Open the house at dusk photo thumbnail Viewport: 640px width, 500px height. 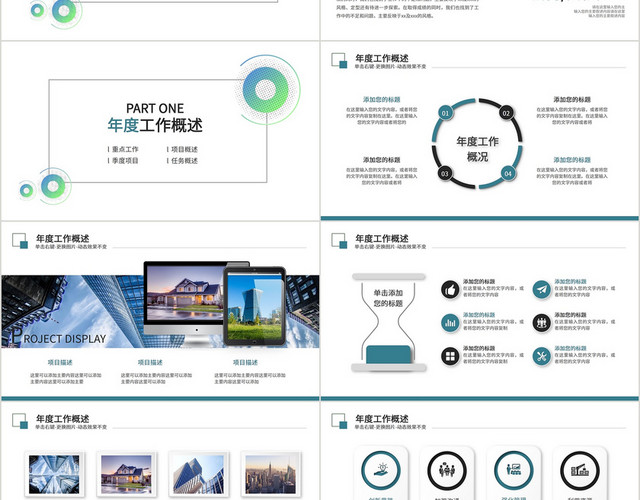tap(126, 474)
